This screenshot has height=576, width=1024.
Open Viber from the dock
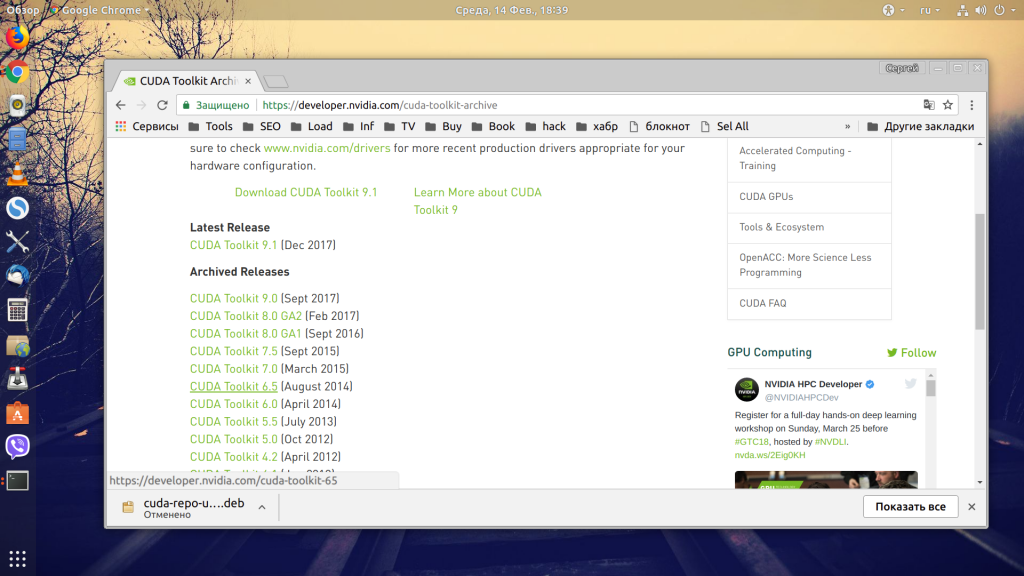click(x=18, y=447)
